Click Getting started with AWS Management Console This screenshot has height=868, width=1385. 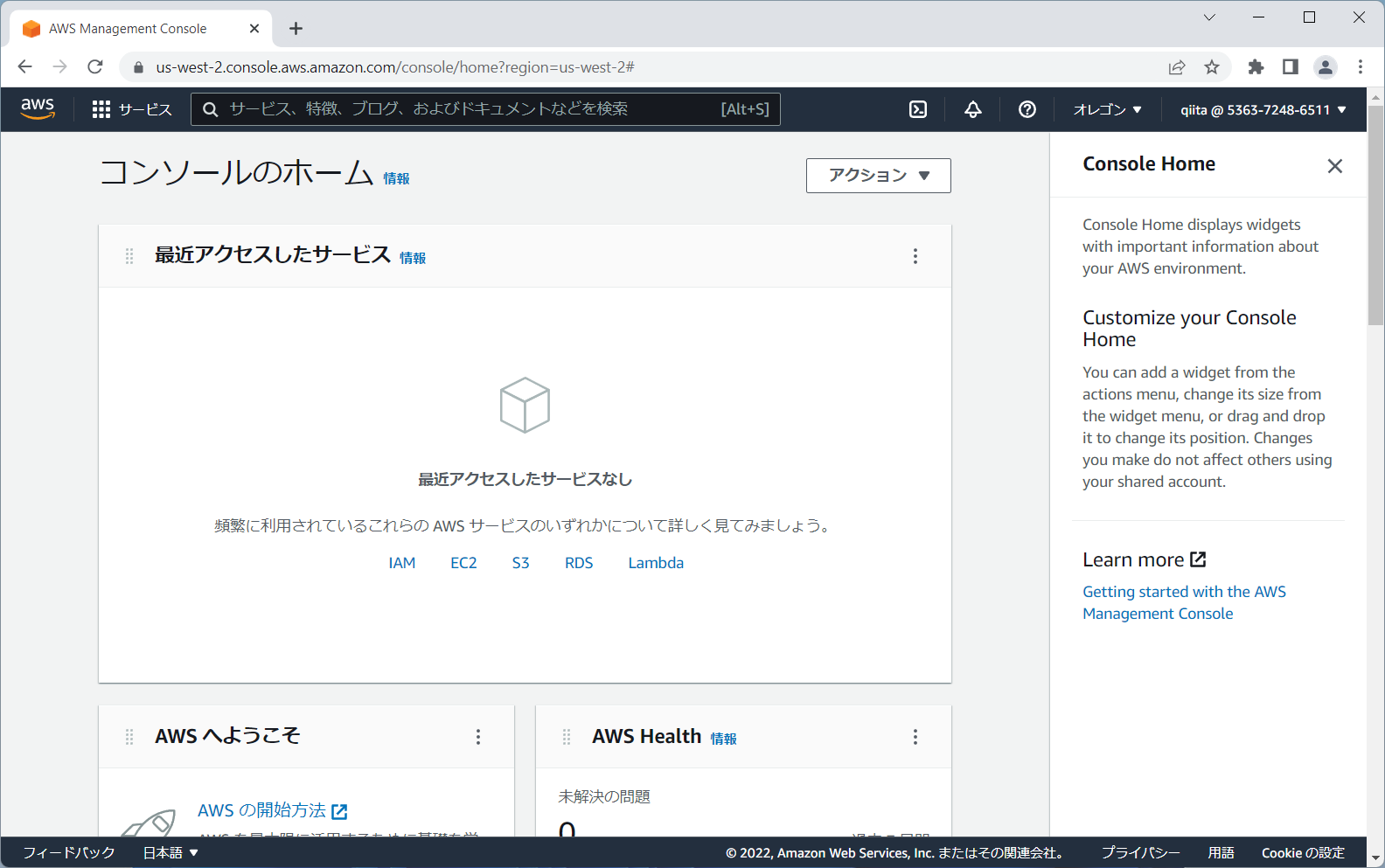click(x=1184, y=602)
